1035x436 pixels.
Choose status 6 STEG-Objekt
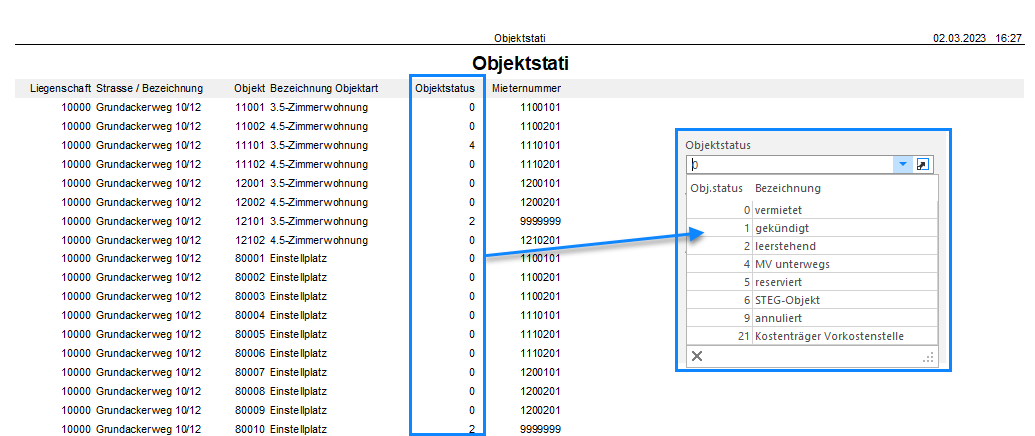tap(812, 300)
